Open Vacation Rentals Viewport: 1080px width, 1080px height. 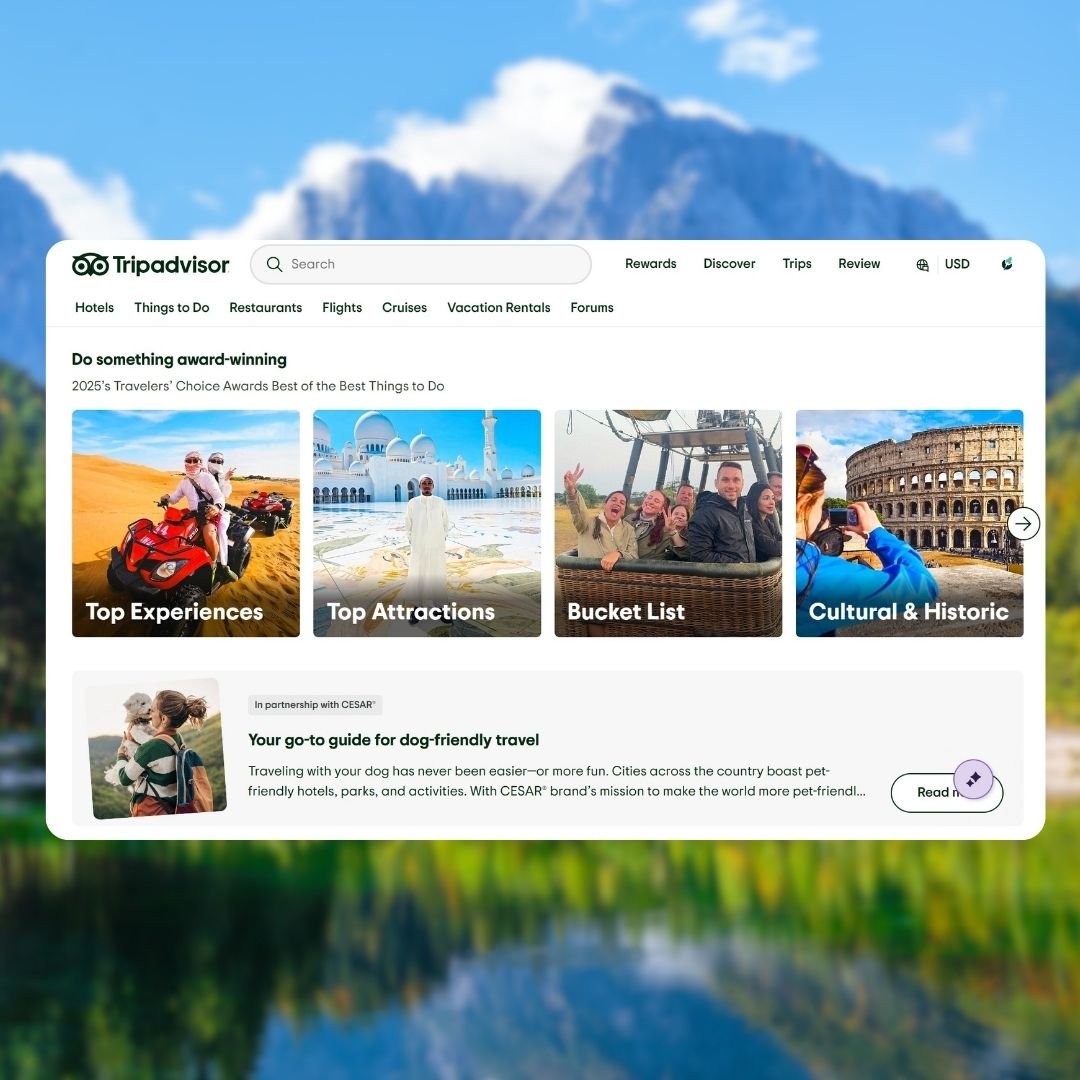498,308
